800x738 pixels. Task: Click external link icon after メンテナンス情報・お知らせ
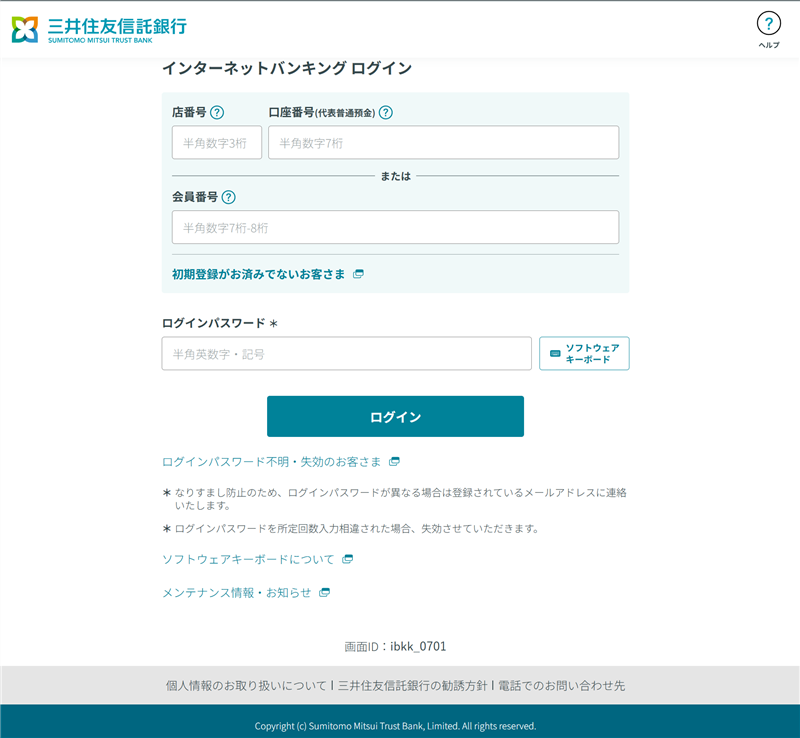324,593
